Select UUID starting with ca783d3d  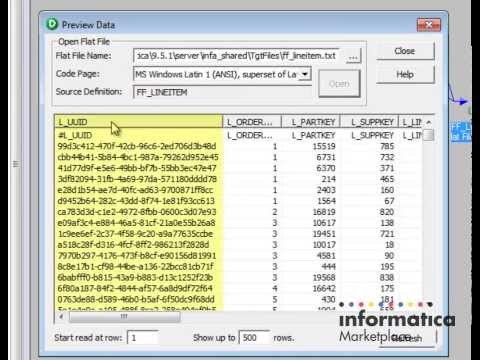[x=137, y=212]
